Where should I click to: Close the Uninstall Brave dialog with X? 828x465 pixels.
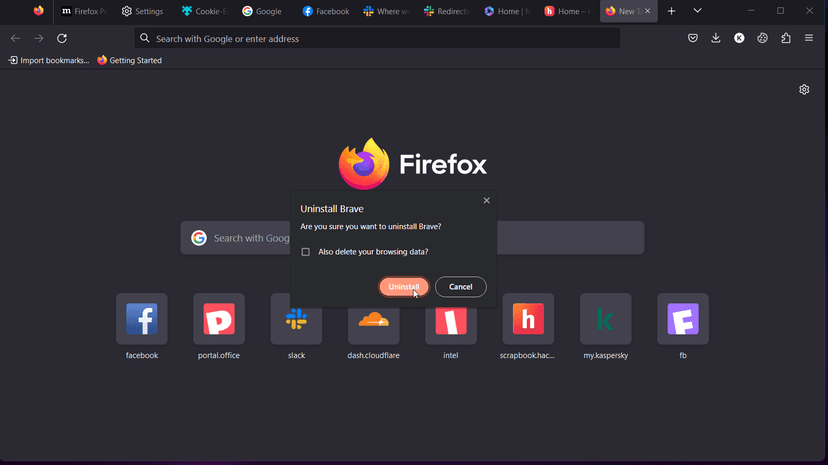coord(487,201)
